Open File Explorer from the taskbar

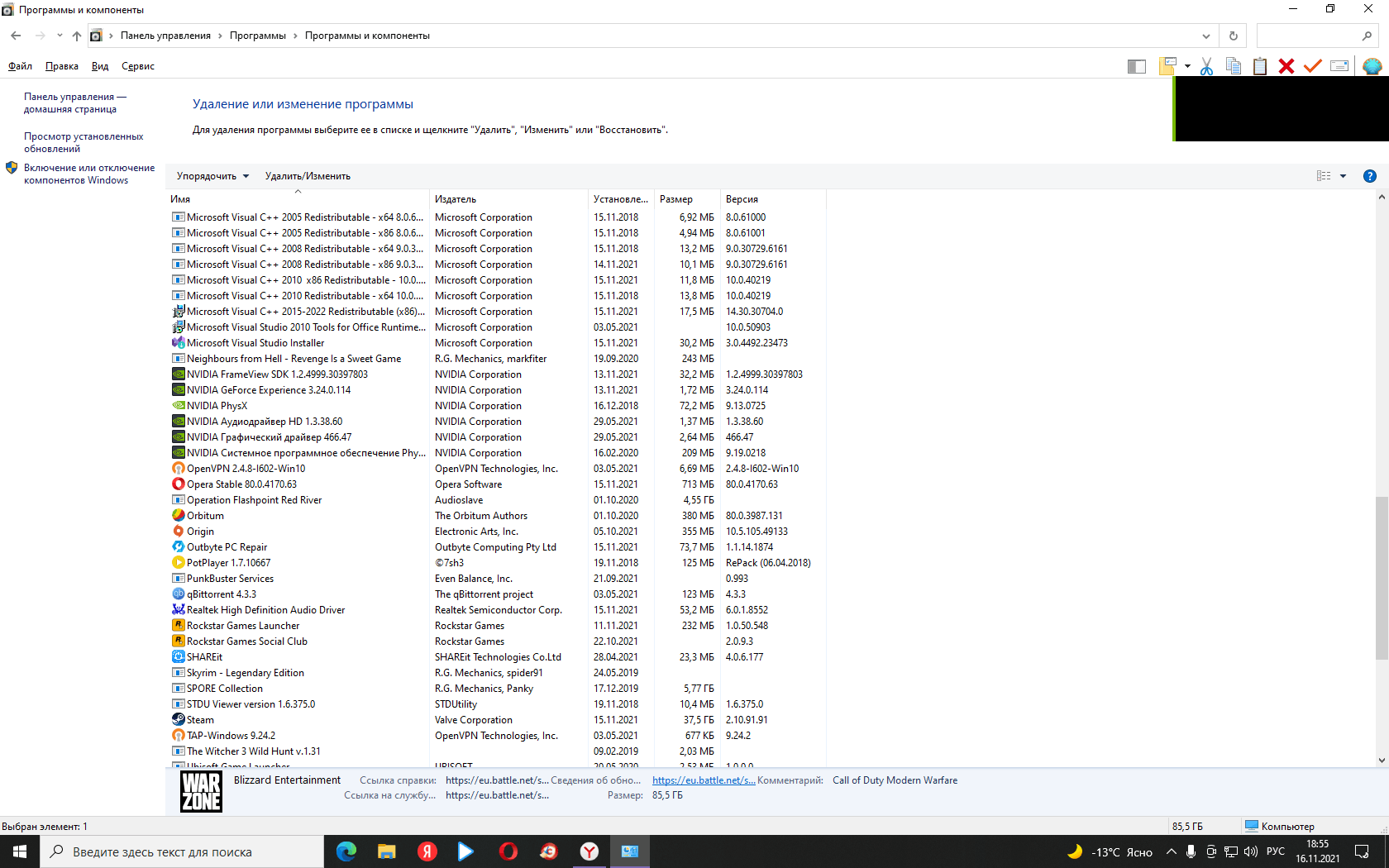(x=387, y=851)
